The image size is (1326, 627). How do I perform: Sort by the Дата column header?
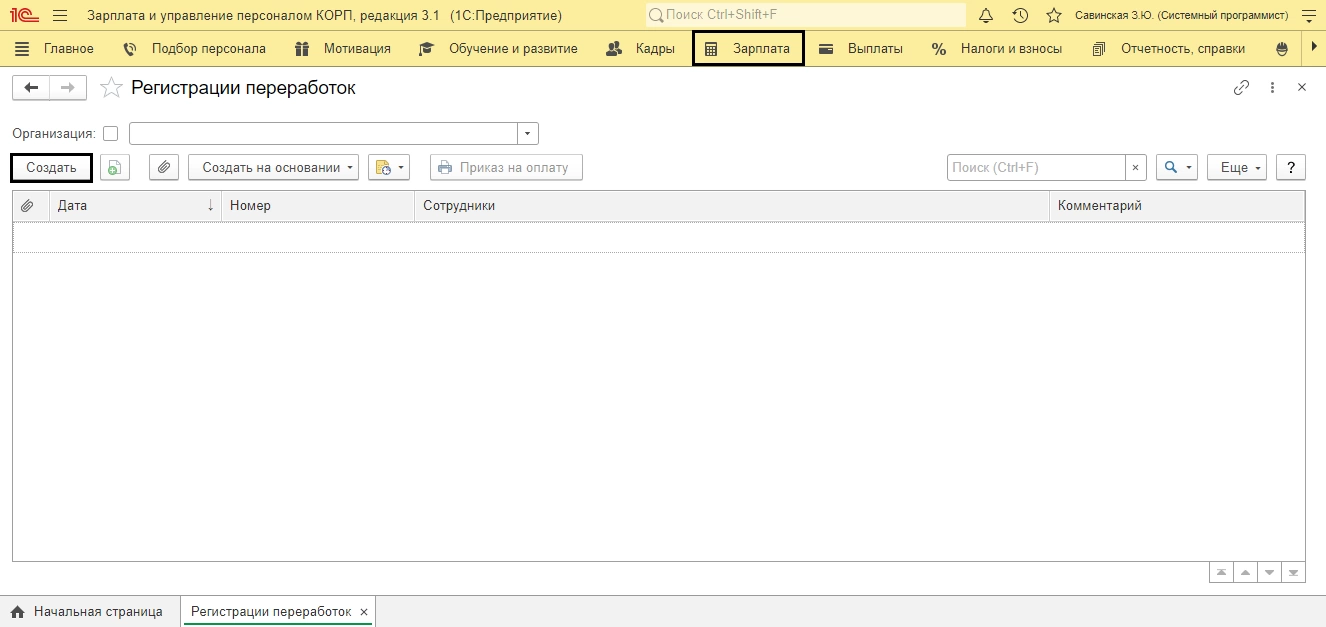(135, 206)
